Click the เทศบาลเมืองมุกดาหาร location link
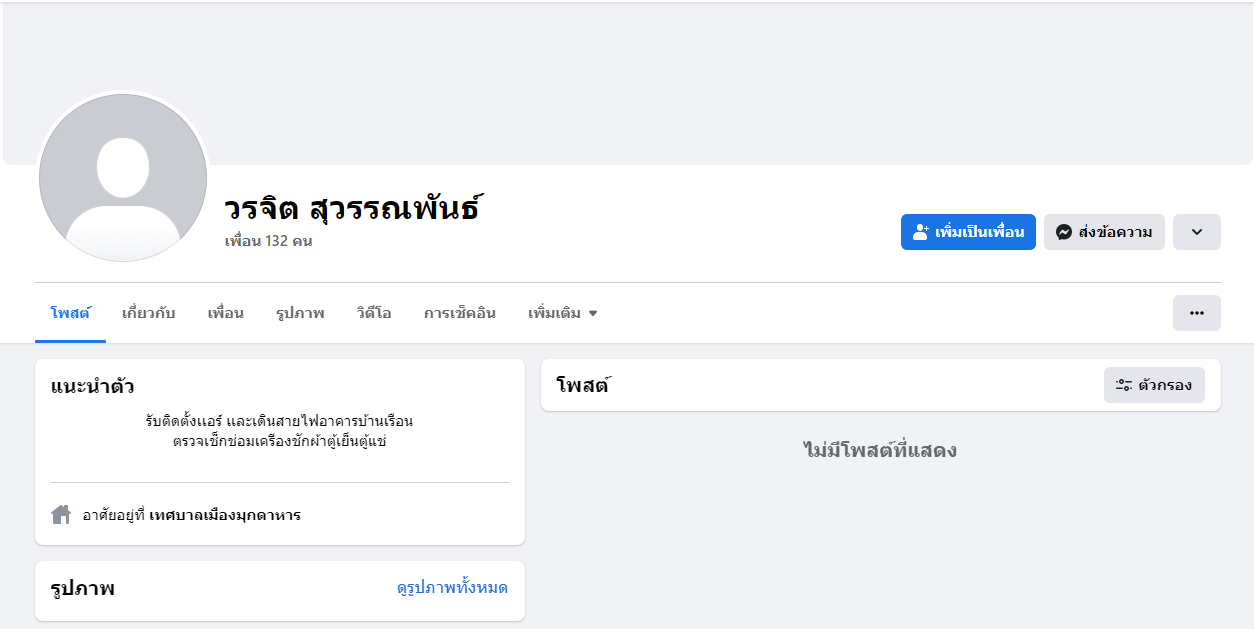 pyautogui.click(x=224, y=516)
